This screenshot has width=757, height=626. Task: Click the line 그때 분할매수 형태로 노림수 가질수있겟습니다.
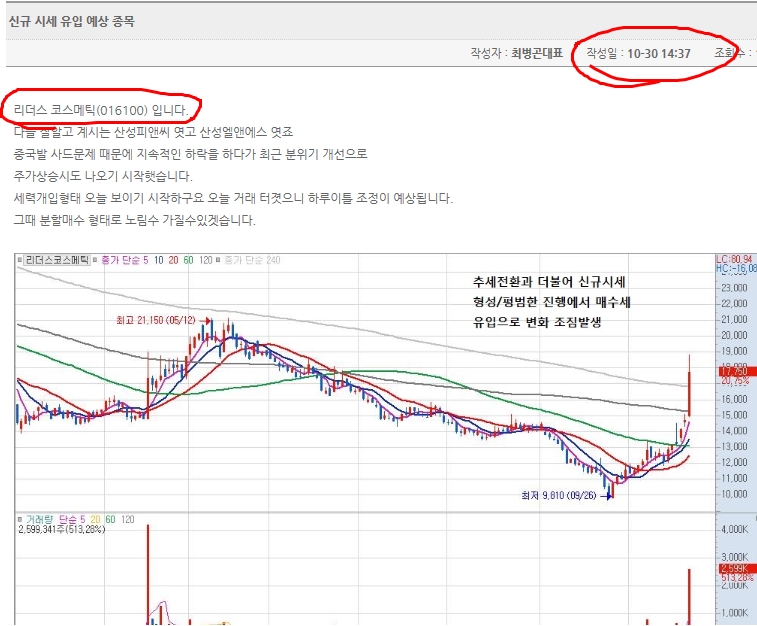point(134,220)
